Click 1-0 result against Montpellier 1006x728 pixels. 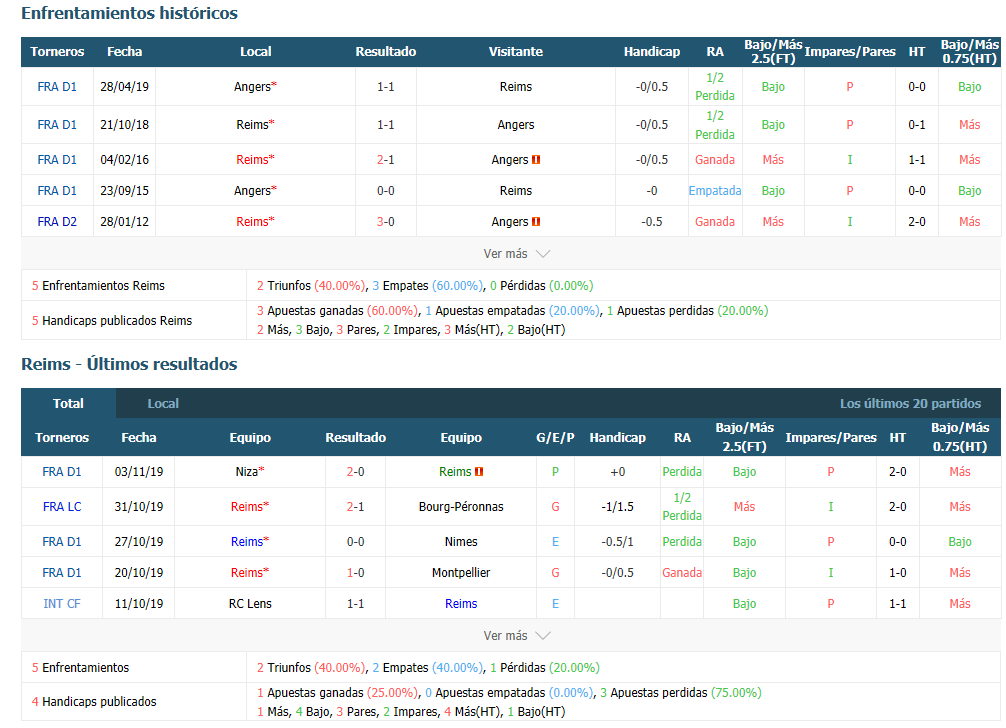(x=355, y=572)
